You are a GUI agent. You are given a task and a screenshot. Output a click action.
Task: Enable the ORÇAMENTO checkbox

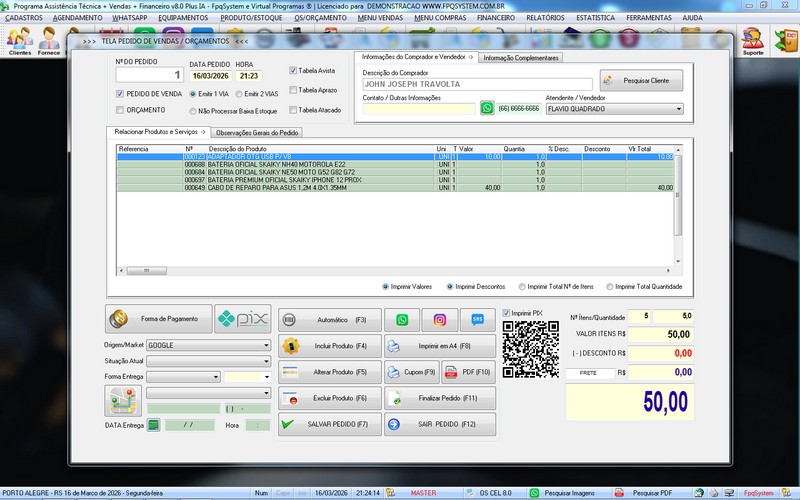click(x=120, y=110)
